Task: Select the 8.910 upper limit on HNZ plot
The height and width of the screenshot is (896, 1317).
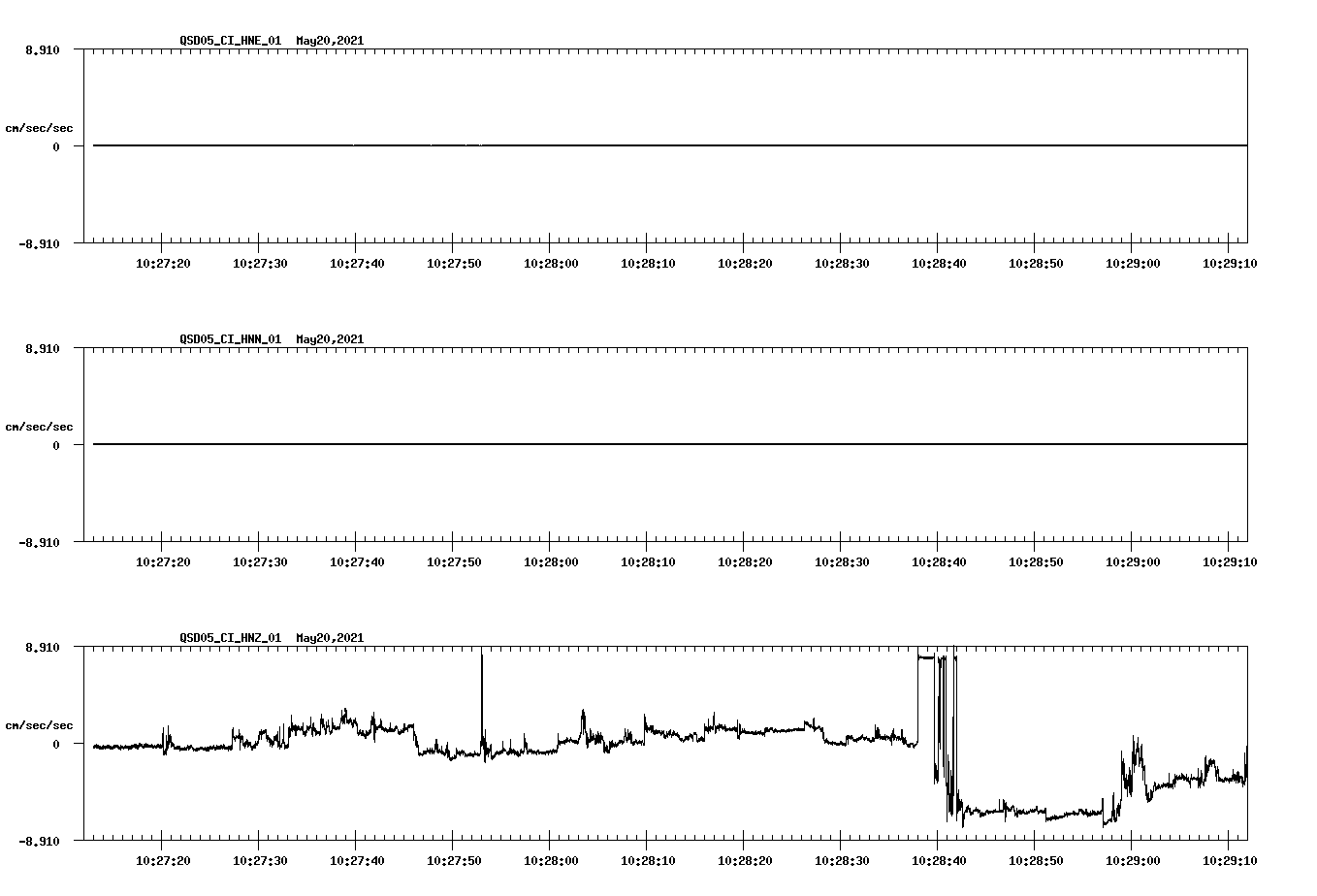Action: (x=43, y=647)
